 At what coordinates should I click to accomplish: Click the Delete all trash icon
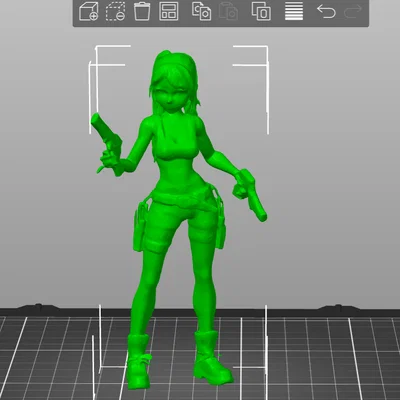[142, 11]
